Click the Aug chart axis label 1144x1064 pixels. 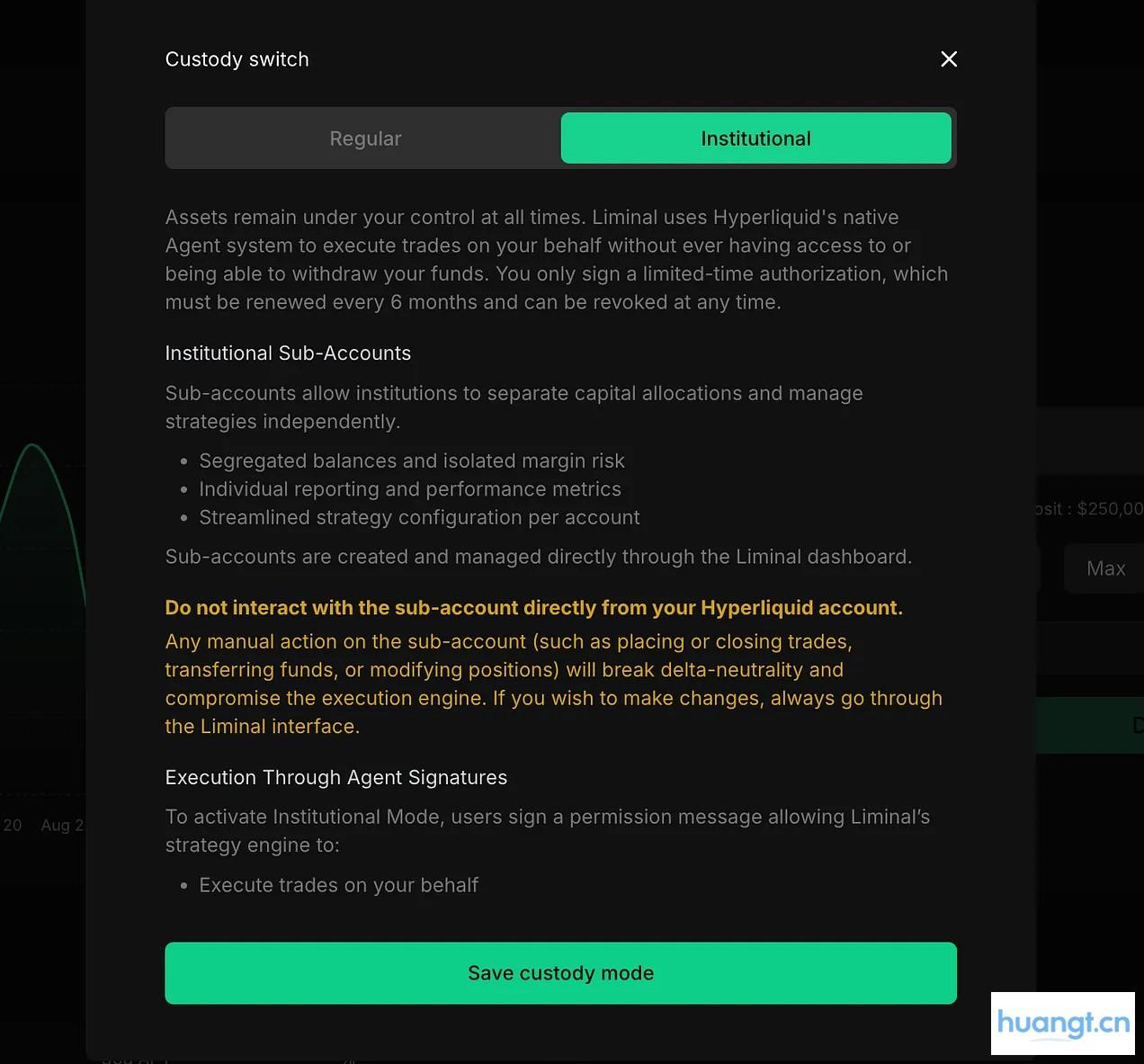pyautogui.click(x=60, y=826)
